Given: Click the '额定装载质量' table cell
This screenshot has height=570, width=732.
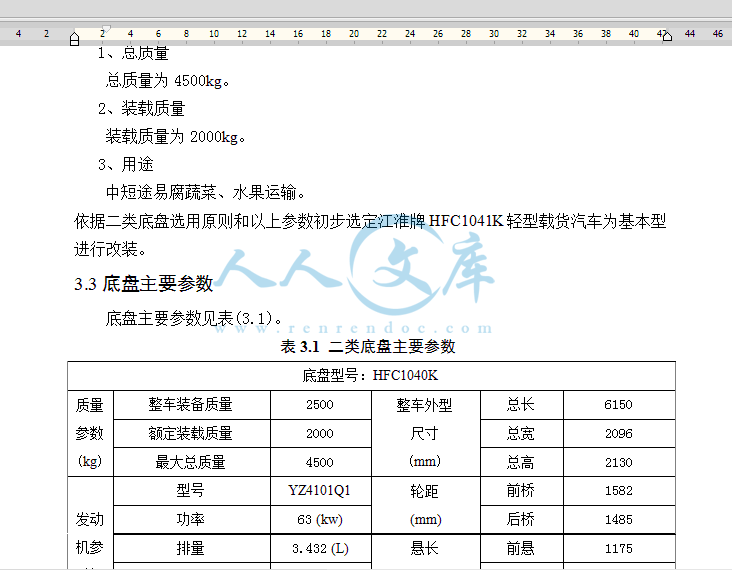Looking at the screenshot, I should click(x=191, y=434).
